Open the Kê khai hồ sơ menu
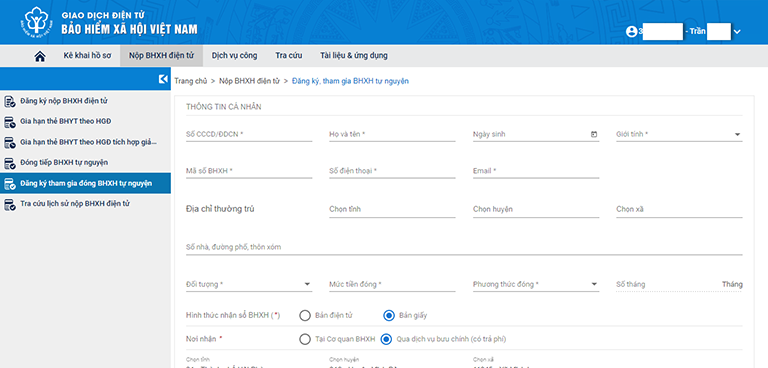 point(87,55)
